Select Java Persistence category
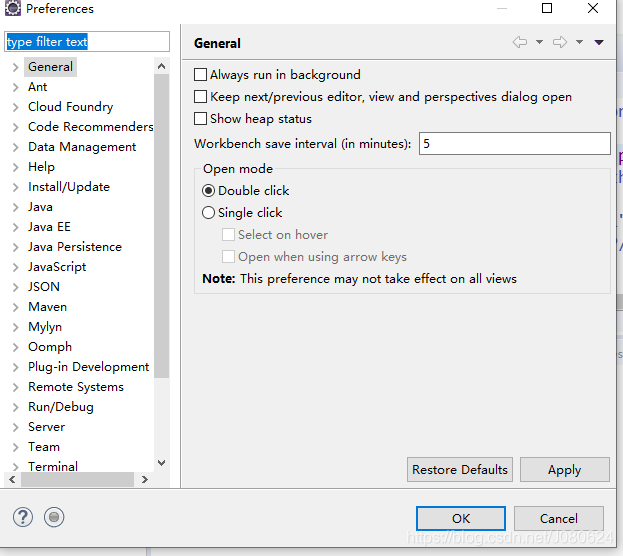The height and width of the screenshot is (556, 623). pos(75,247)
